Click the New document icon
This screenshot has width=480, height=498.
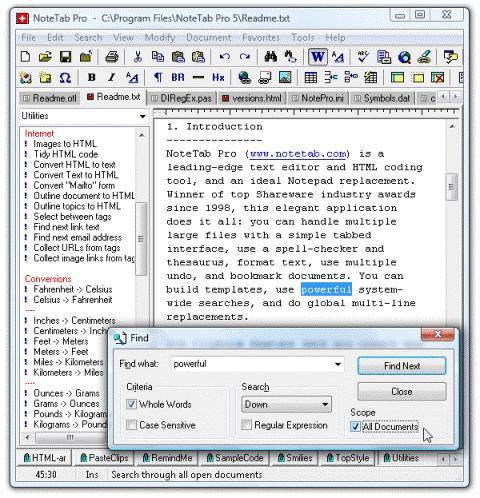coord(25,57)
